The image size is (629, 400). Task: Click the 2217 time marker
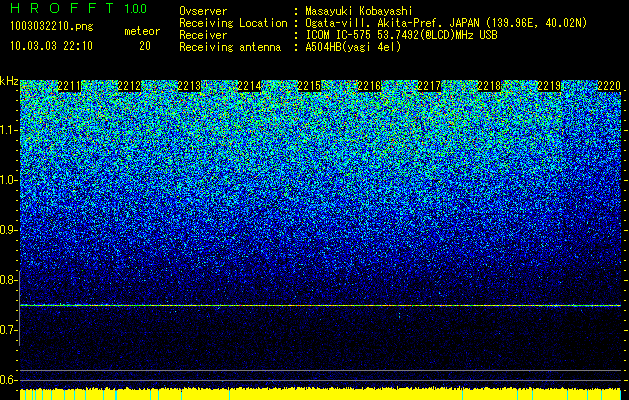pyautogui.click(x=429, y=86)
